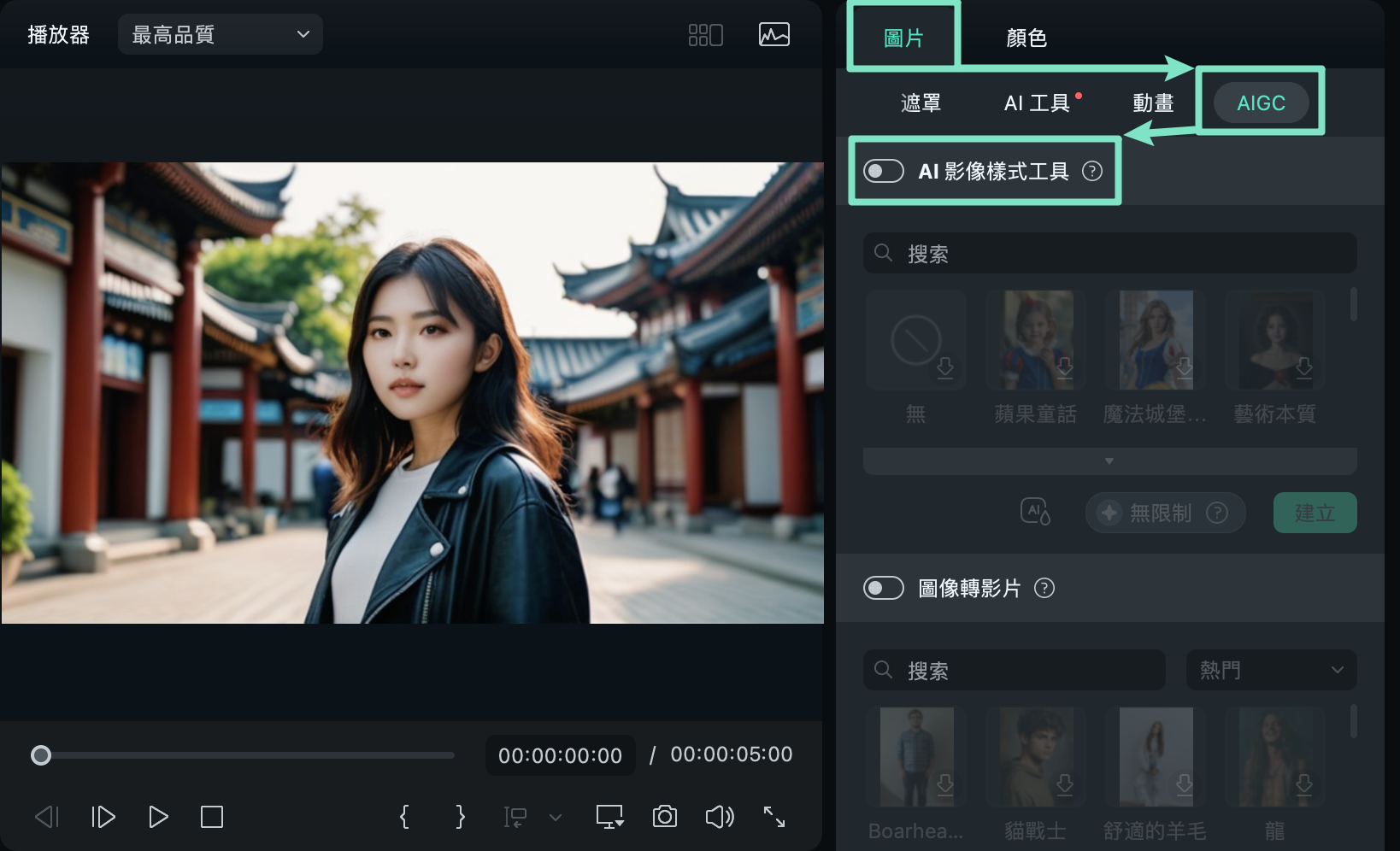Step back one frame

[x=47, y=817]
